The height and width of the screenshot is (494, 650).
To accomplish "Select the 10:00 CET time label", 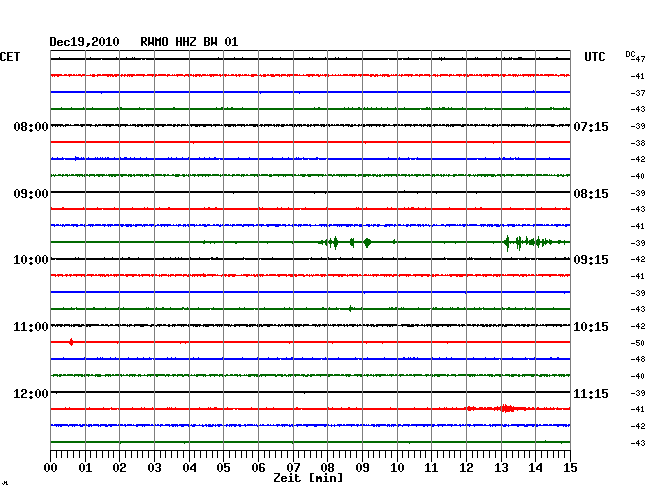I will pos(31,260).
